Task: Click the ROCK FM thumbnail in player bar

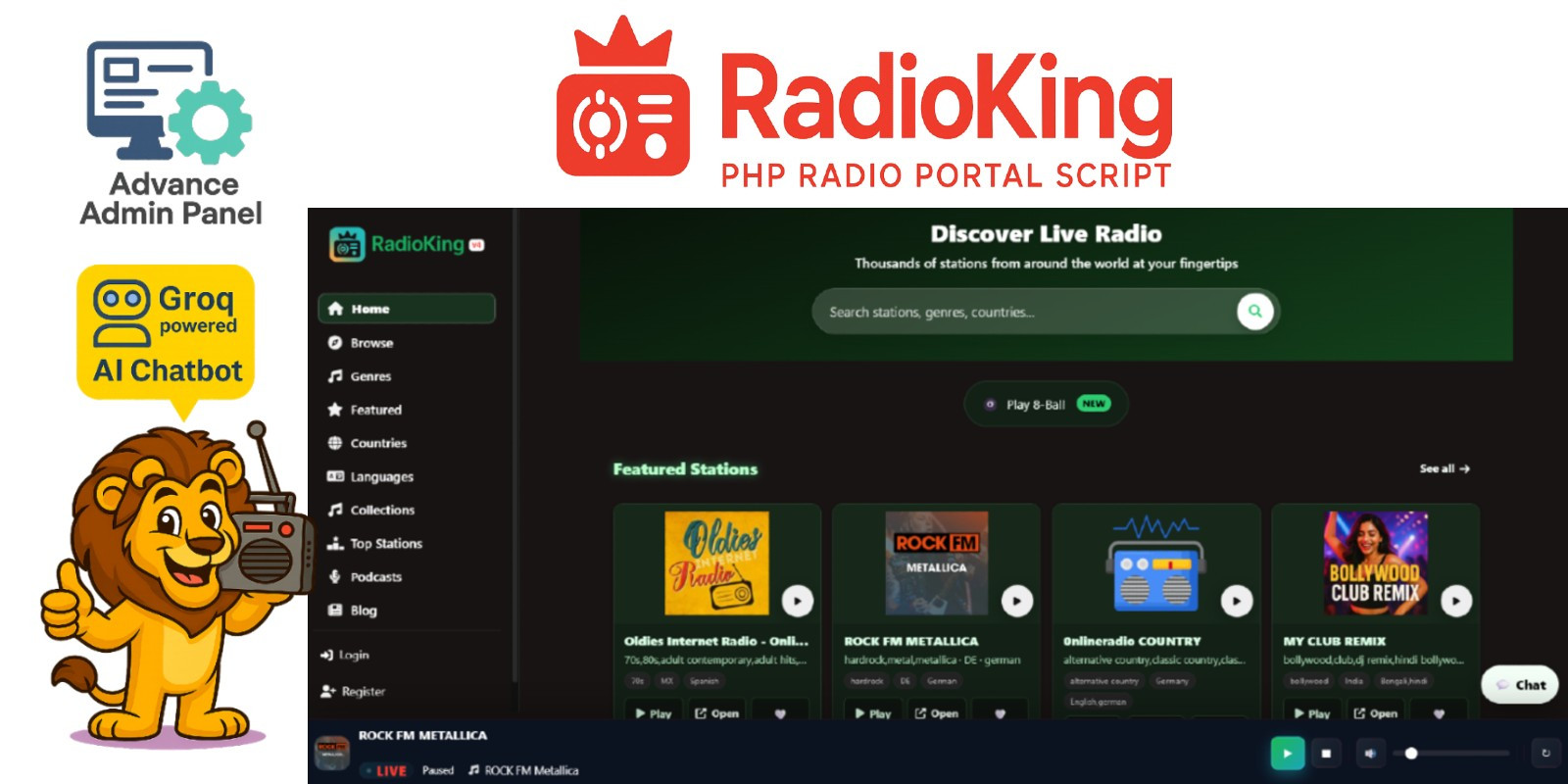Action: [x=332, y=753]
